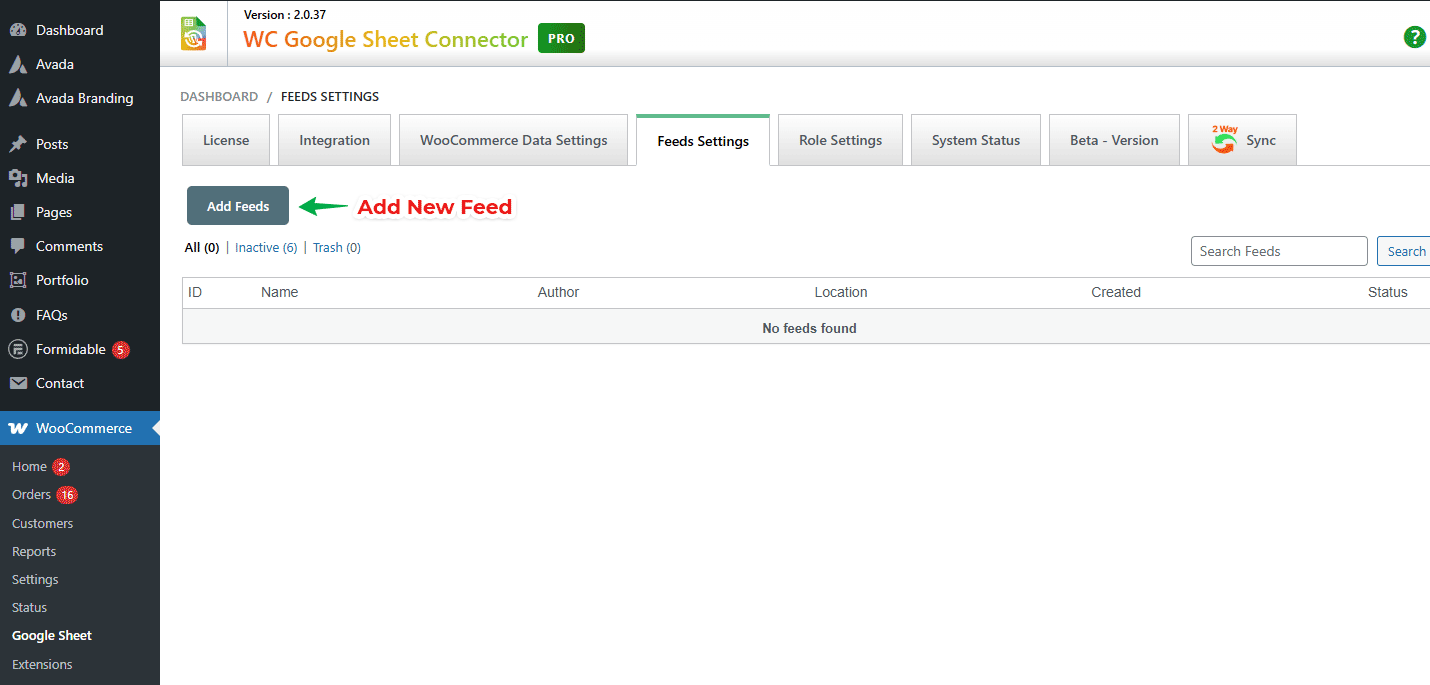Open the System Status tab
This screenshot has height=685, width=1430.
[975, 140]
